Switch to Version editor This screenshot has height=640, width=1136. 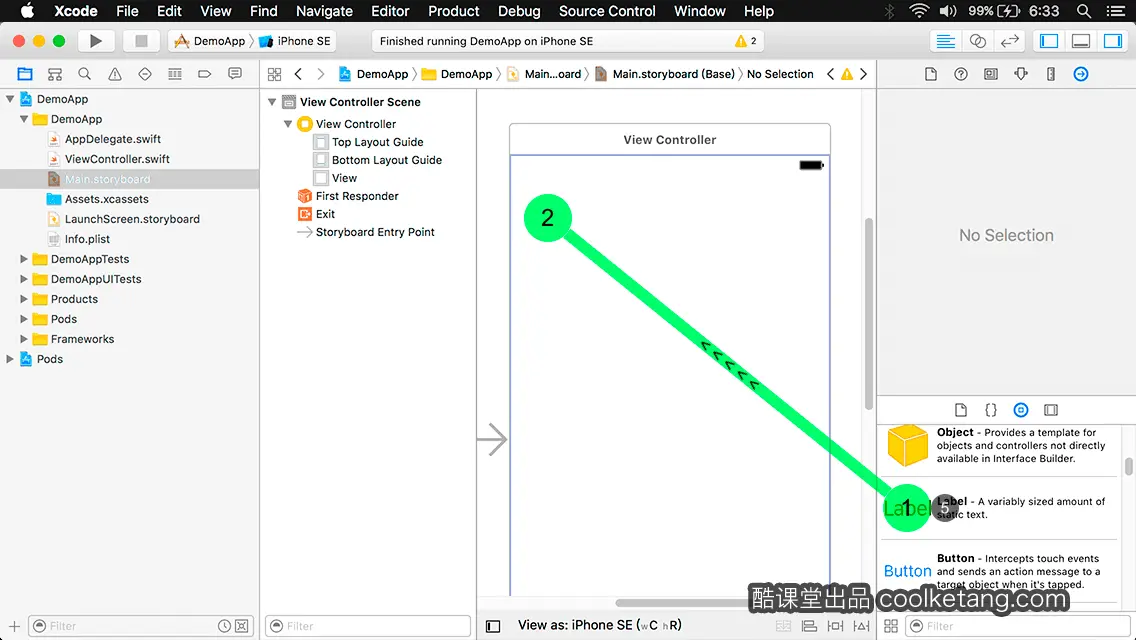coord(1009,41)
